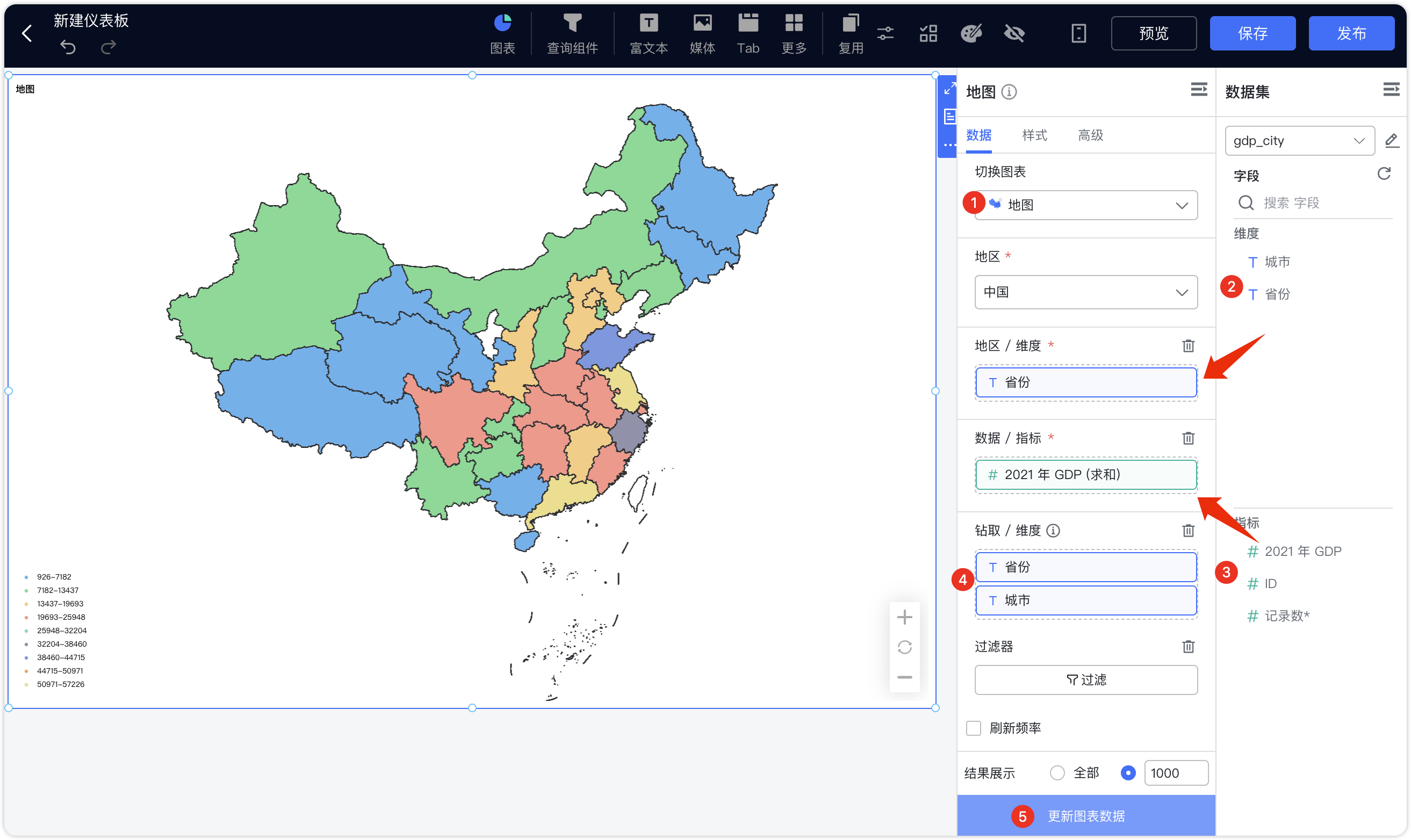The image size is (1411, 840).
Task: Click legend entry 926–7182
Action: 48,577
